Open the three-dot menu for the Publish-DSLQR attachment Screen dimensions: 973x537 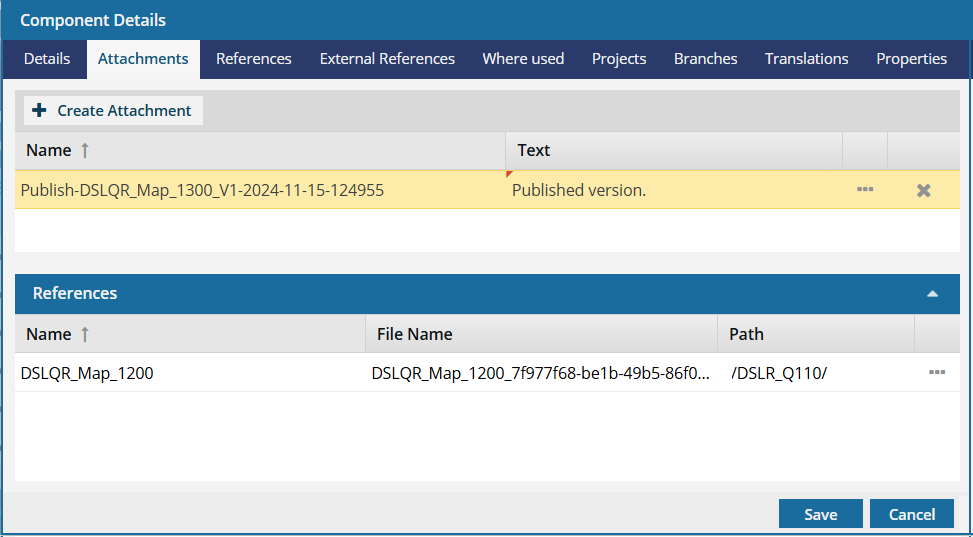pos(865,189)
